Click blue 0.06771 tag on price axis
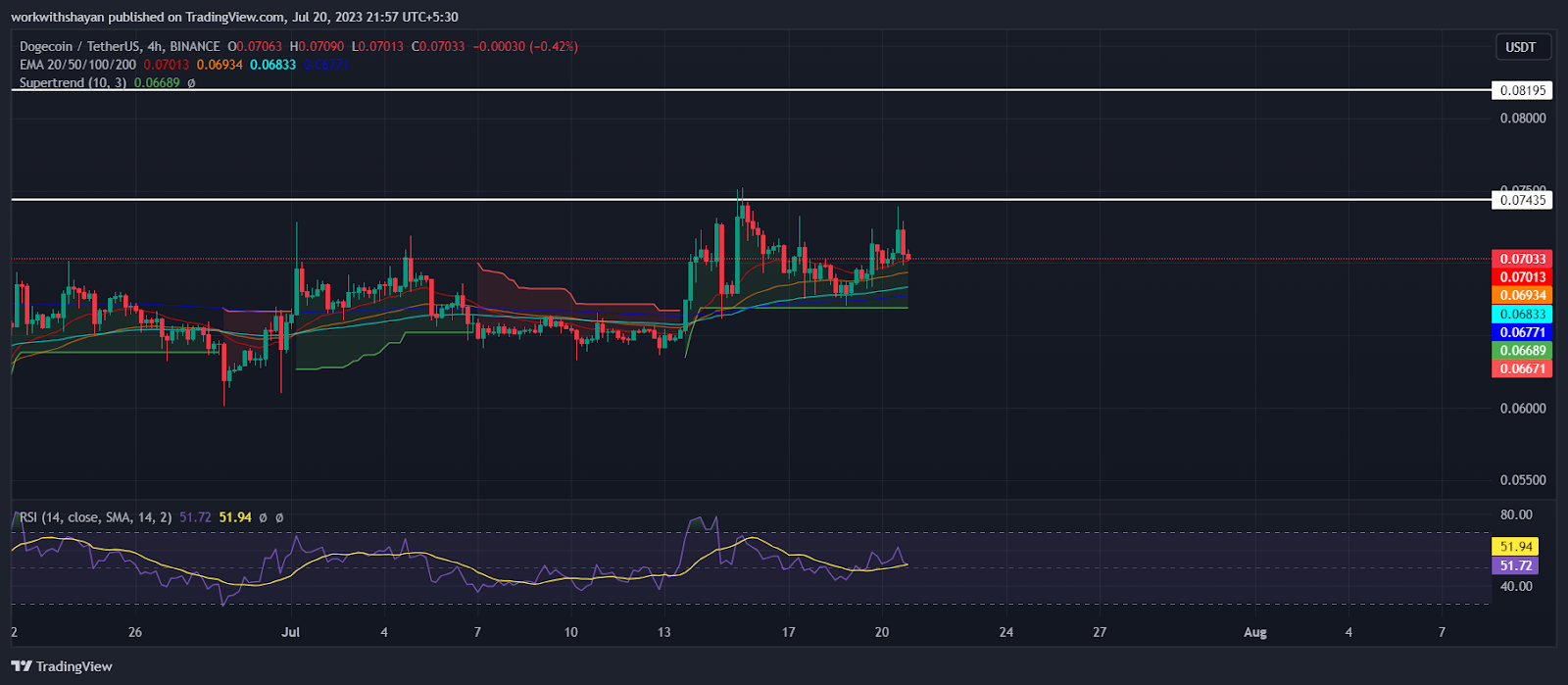The height and width of the screenshot is (685, 1568). [1523, 332]
